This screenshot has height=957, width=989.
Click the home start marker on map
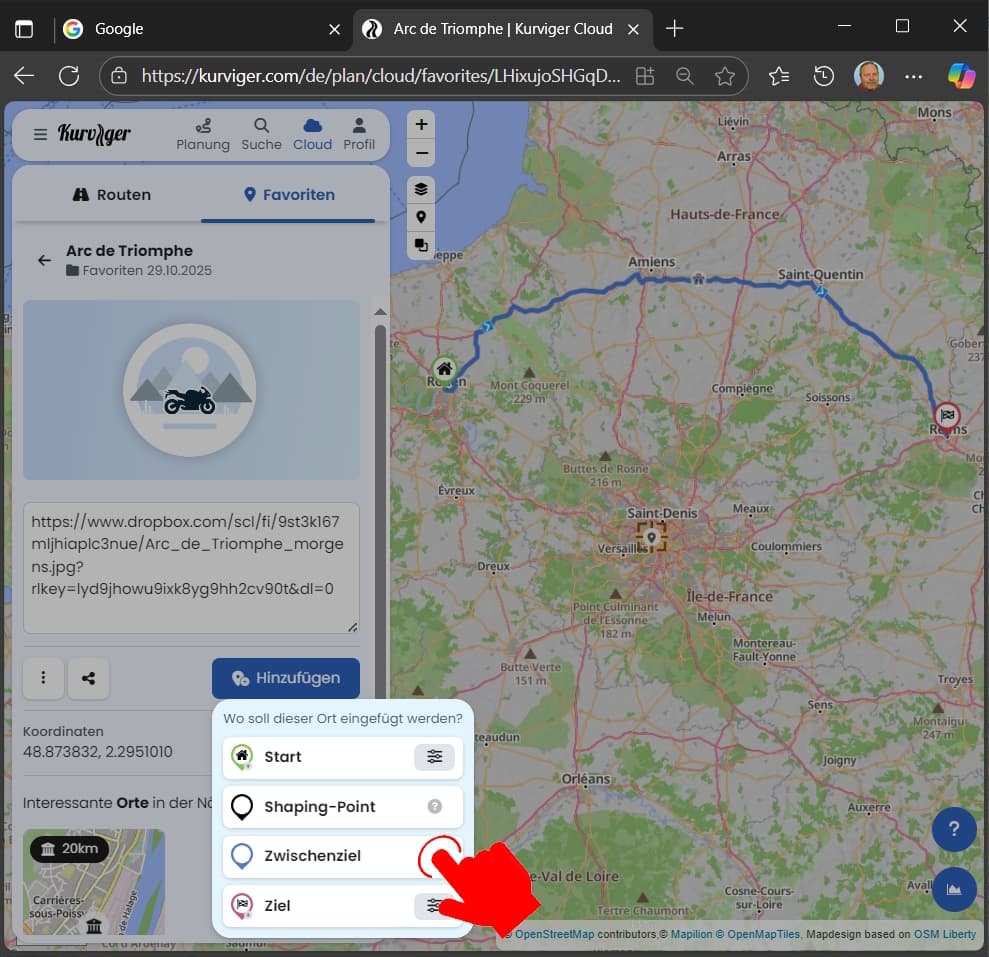(444, 369)
